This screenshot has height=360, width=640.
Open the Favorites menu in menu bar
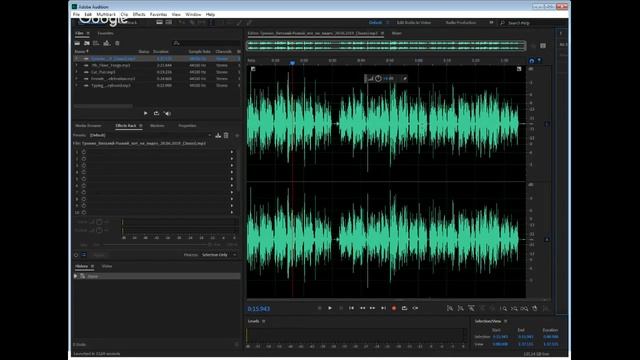(x=158, y=14)
